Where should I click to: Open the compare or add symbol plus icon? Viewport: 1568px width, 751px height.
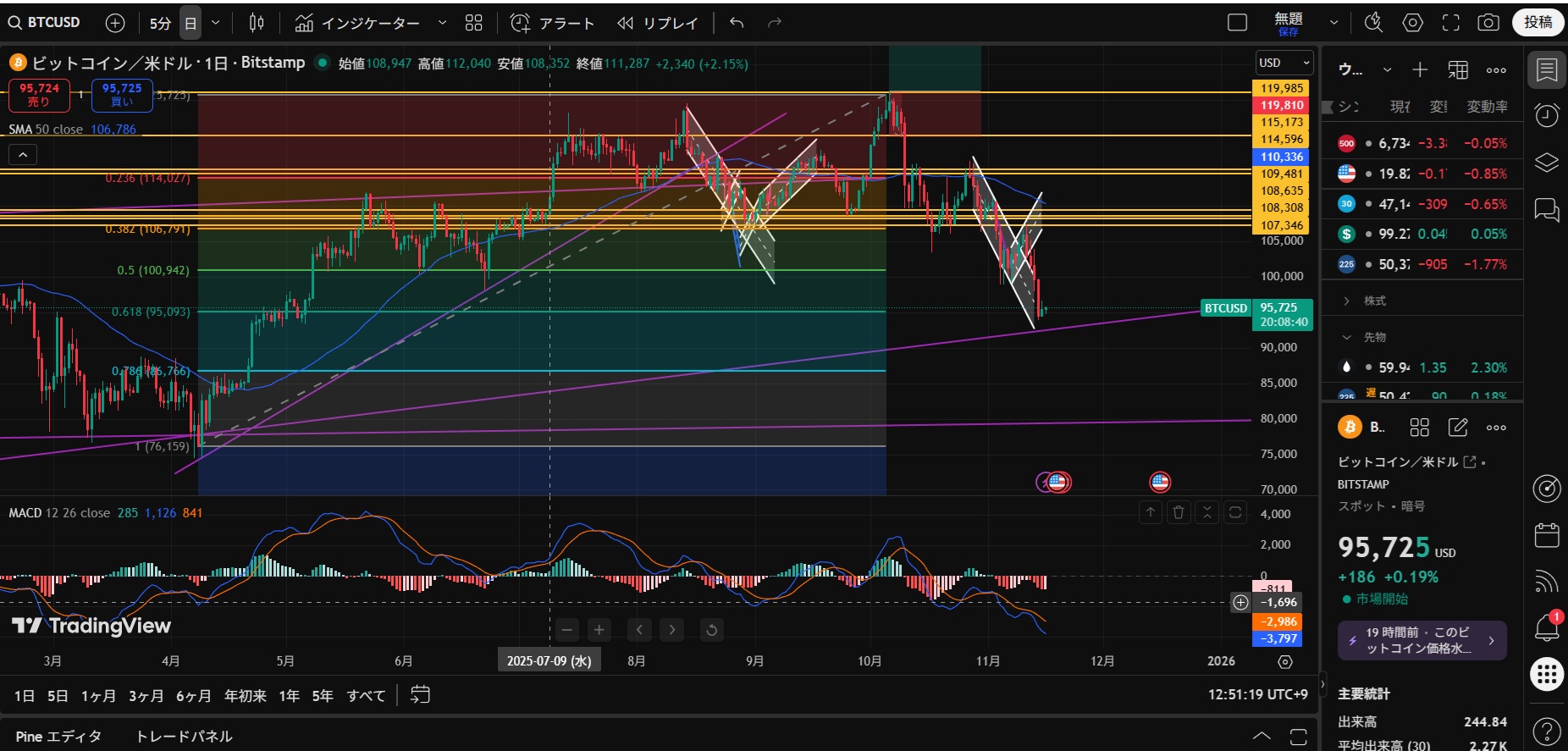coord(115,24)
